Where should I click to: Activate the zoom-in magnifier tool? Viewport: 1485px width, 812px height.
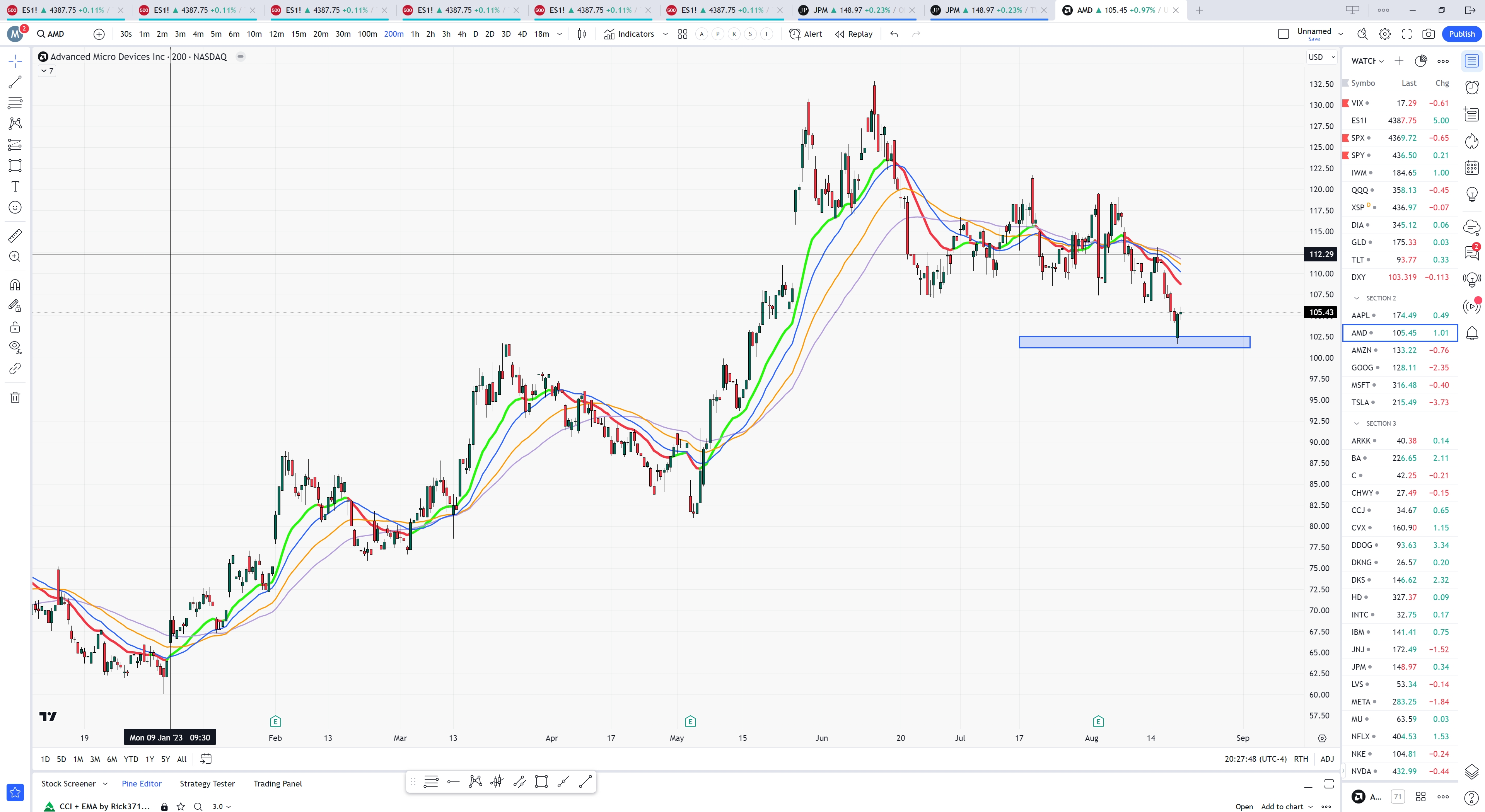point(15,256)
